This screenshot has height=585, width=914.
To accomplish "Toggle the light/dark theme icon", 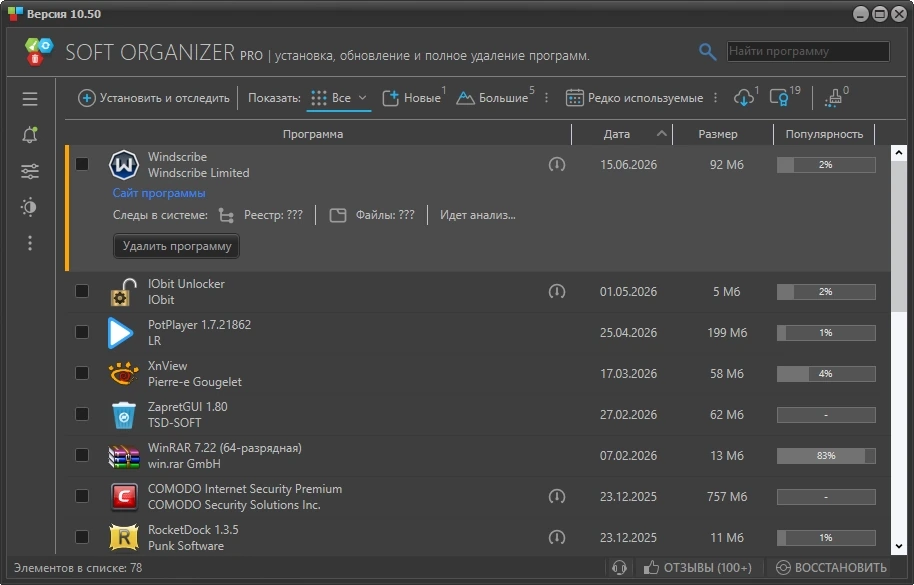I will [x=30, y=207].
